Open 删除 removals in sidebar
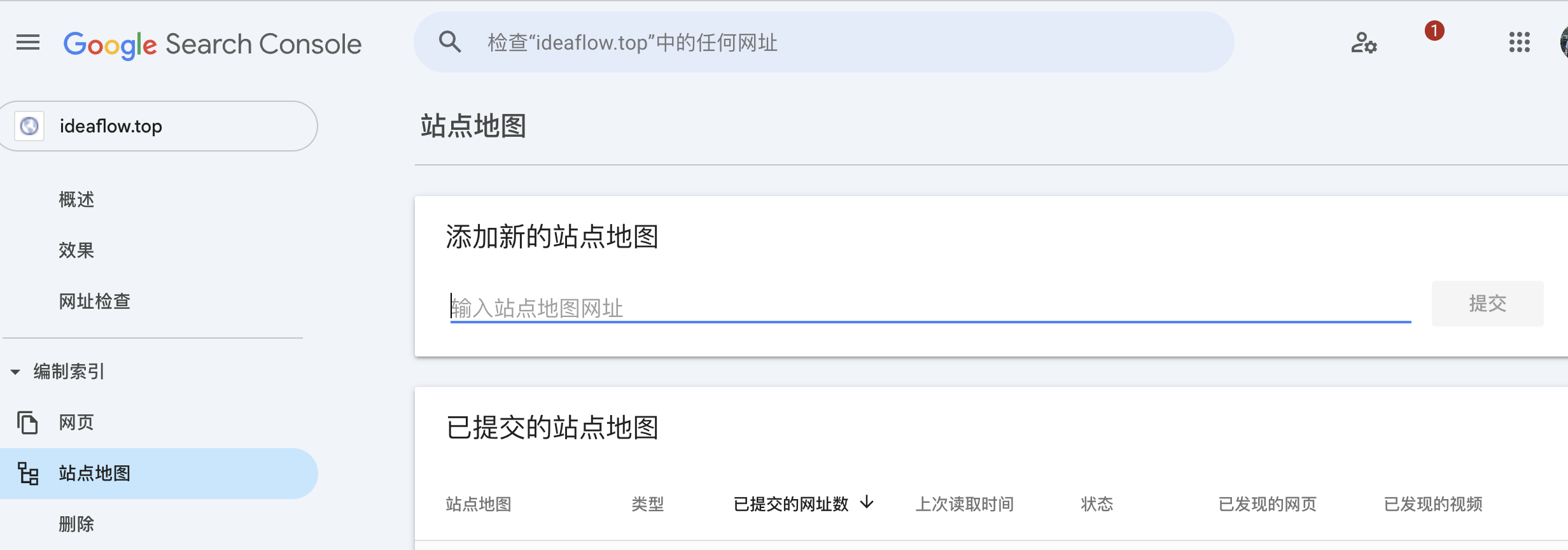 tap(76, 524)
